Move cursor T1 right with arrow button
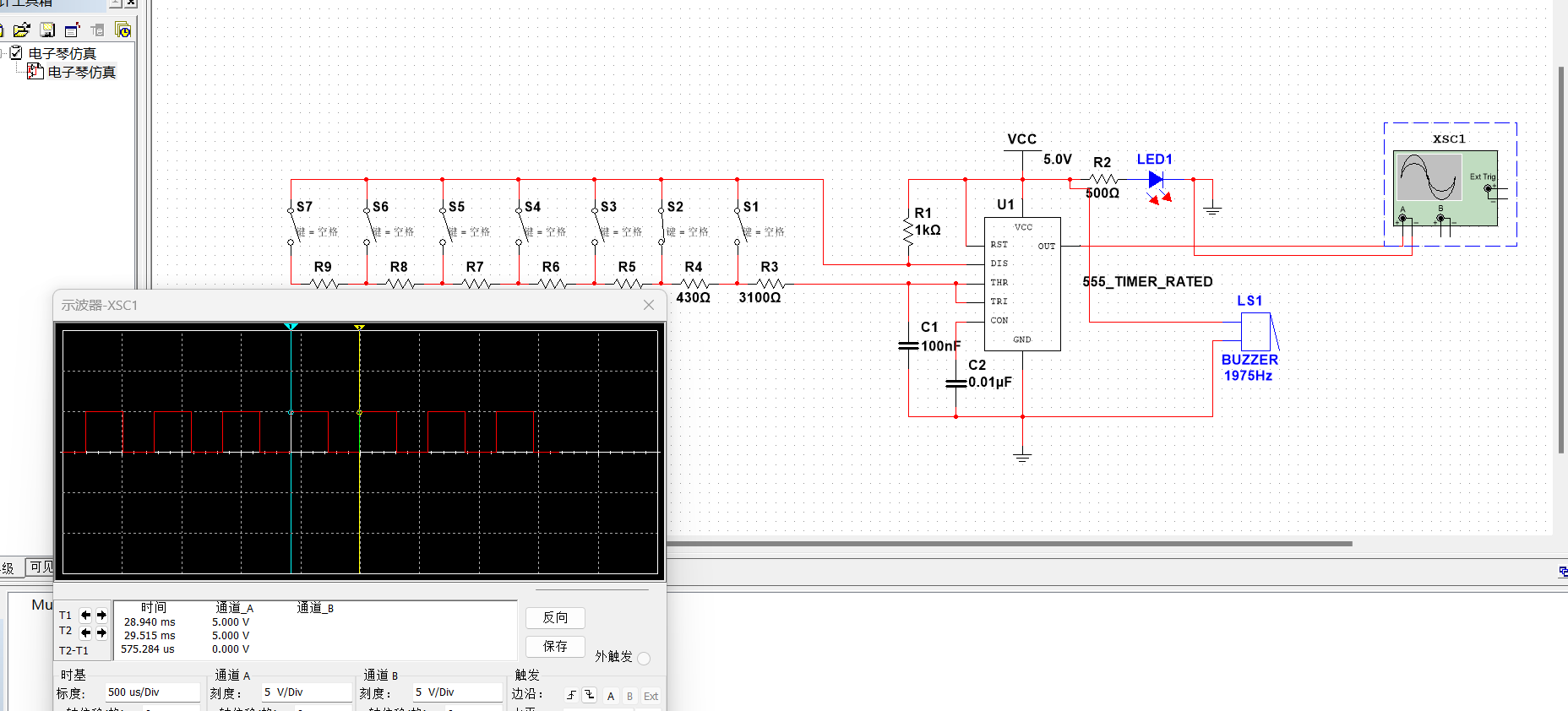1568x711 pixels. (101, 616)
